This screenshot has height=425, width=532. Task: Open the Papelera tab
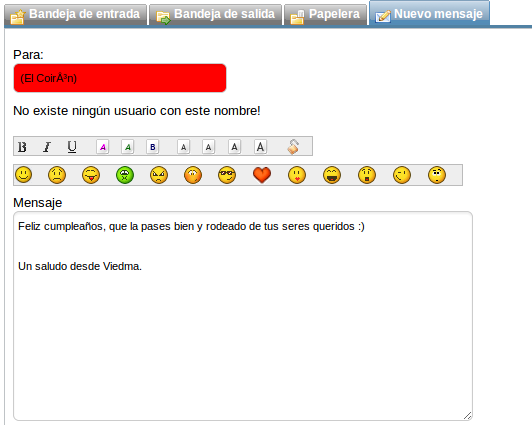tap(325, 15)
